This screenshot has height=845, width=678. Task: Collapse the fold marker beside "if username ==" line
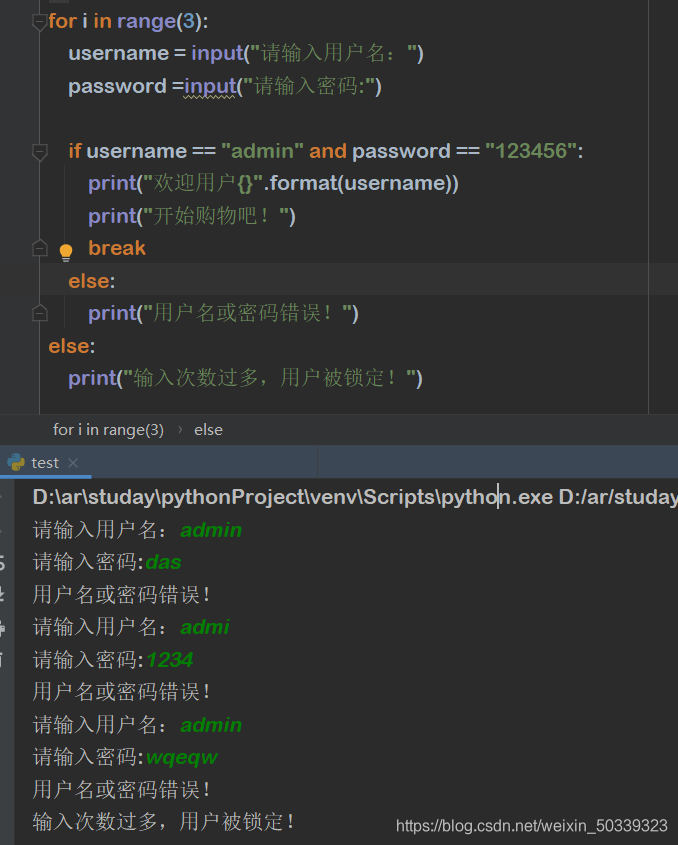click(39, 152)
